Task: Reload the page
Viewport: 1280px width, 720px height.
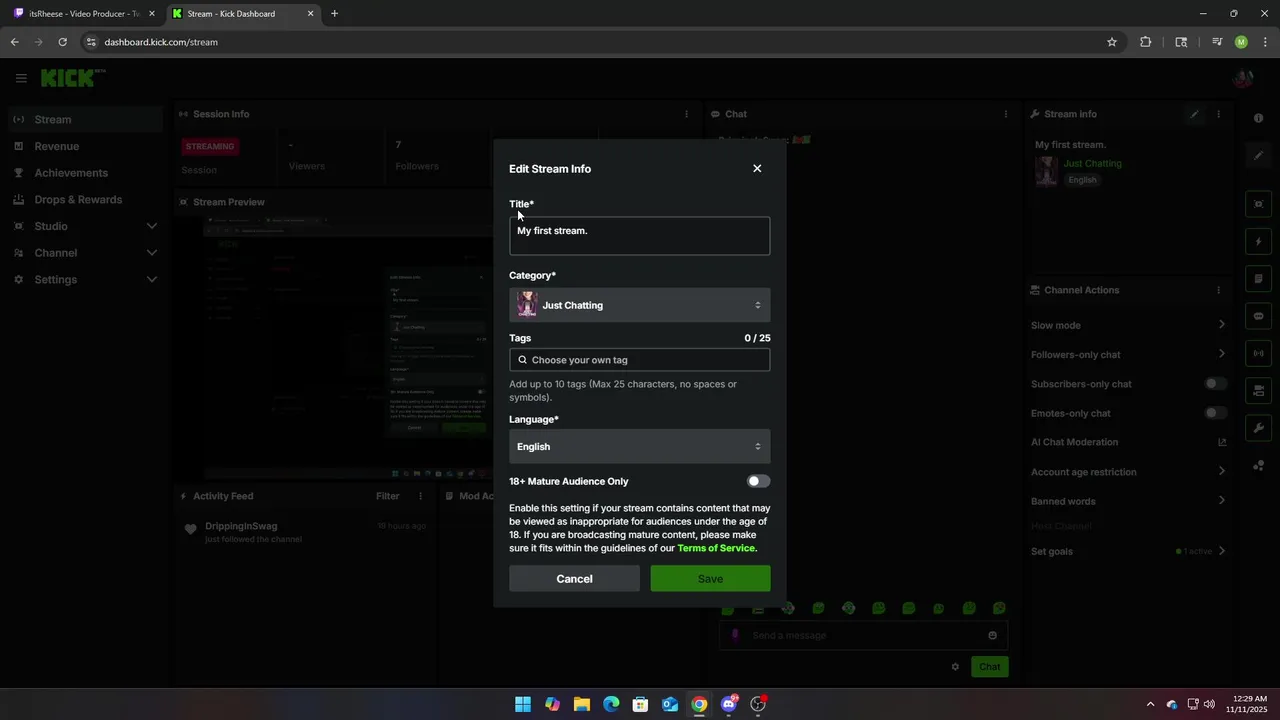Action: 62,42
